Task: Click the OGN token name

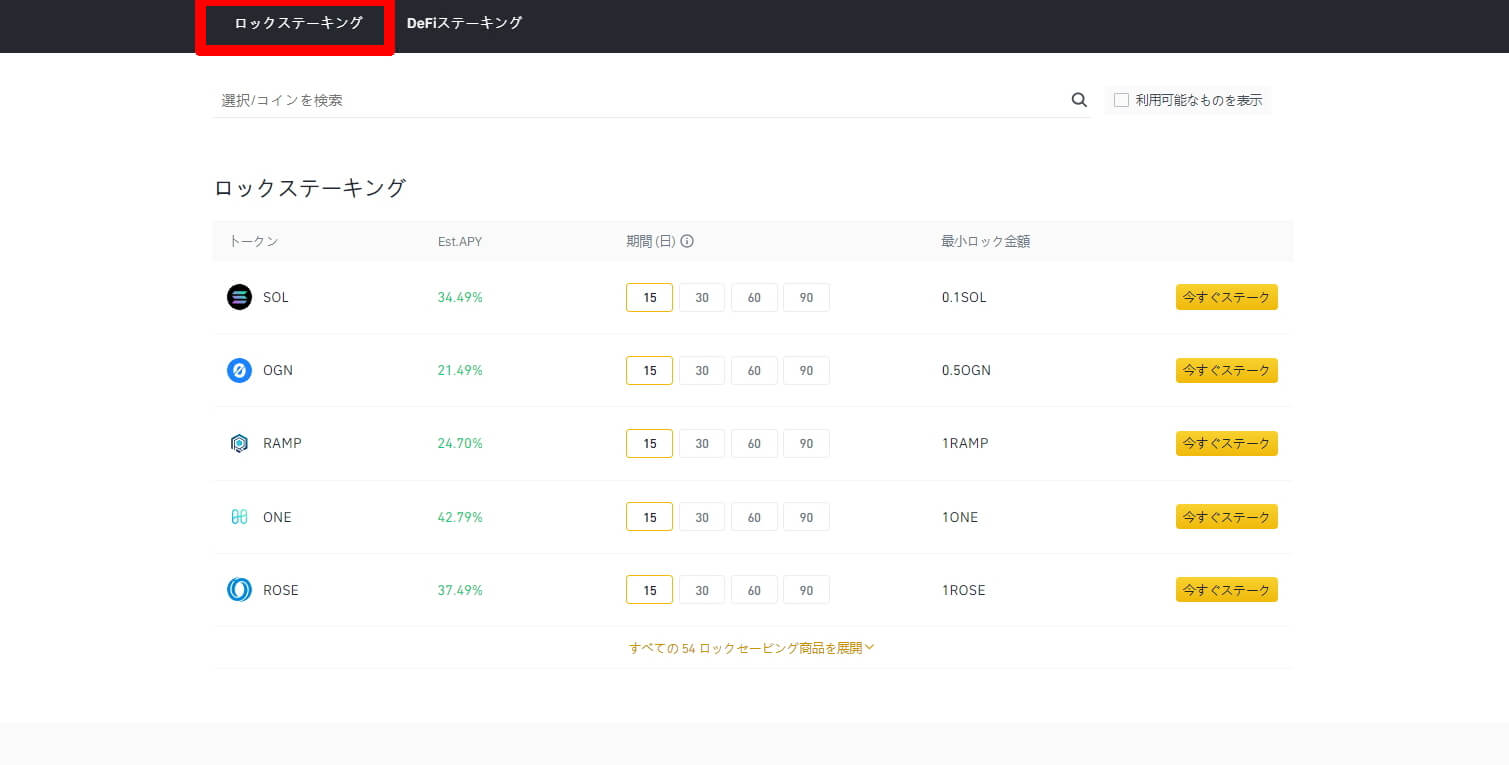Action: pyautogui.click(x=277, y=370)
